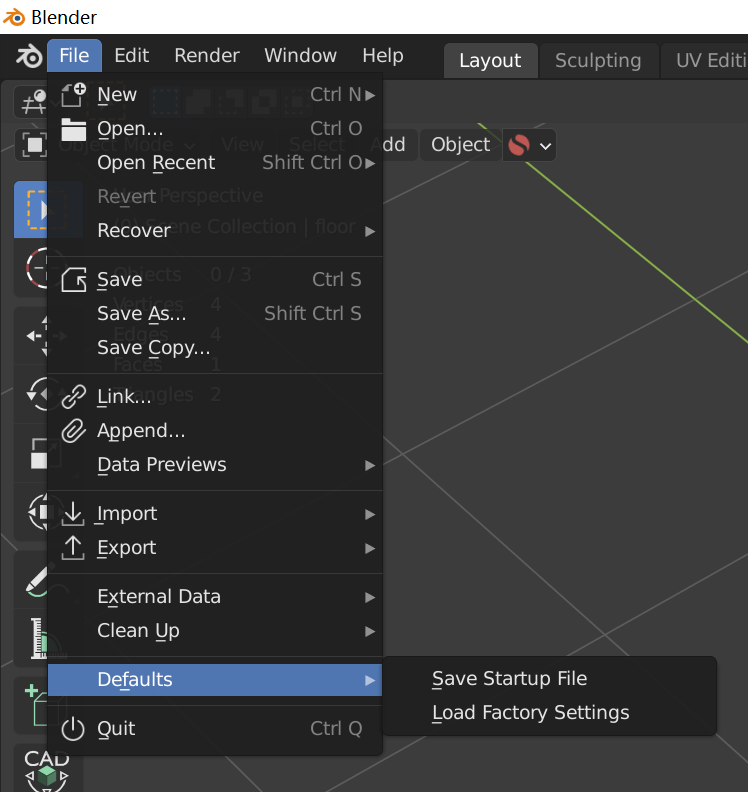Expand the Import submenu
Screen dimensions: 748x792
click(215, 514)
